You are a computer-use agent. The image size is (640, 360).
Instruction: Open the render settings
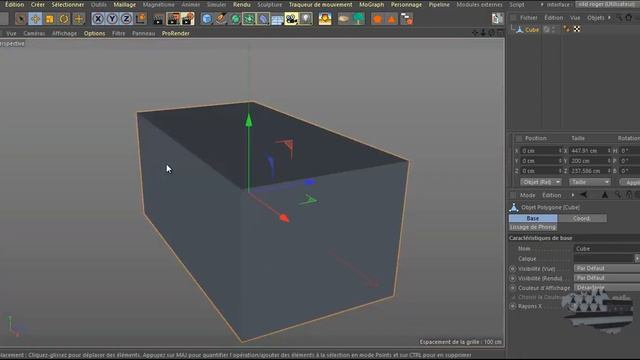(188, 19)
